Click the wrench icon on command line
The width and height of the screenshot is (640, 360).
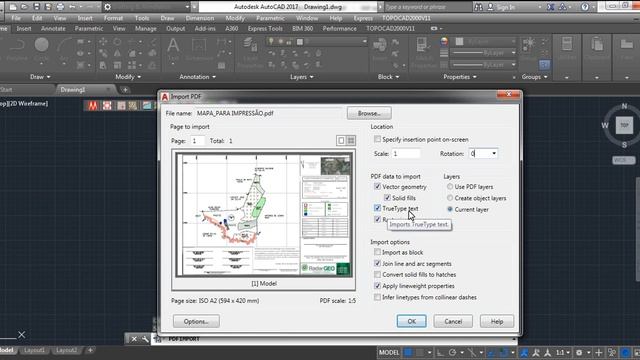point(145,339)
